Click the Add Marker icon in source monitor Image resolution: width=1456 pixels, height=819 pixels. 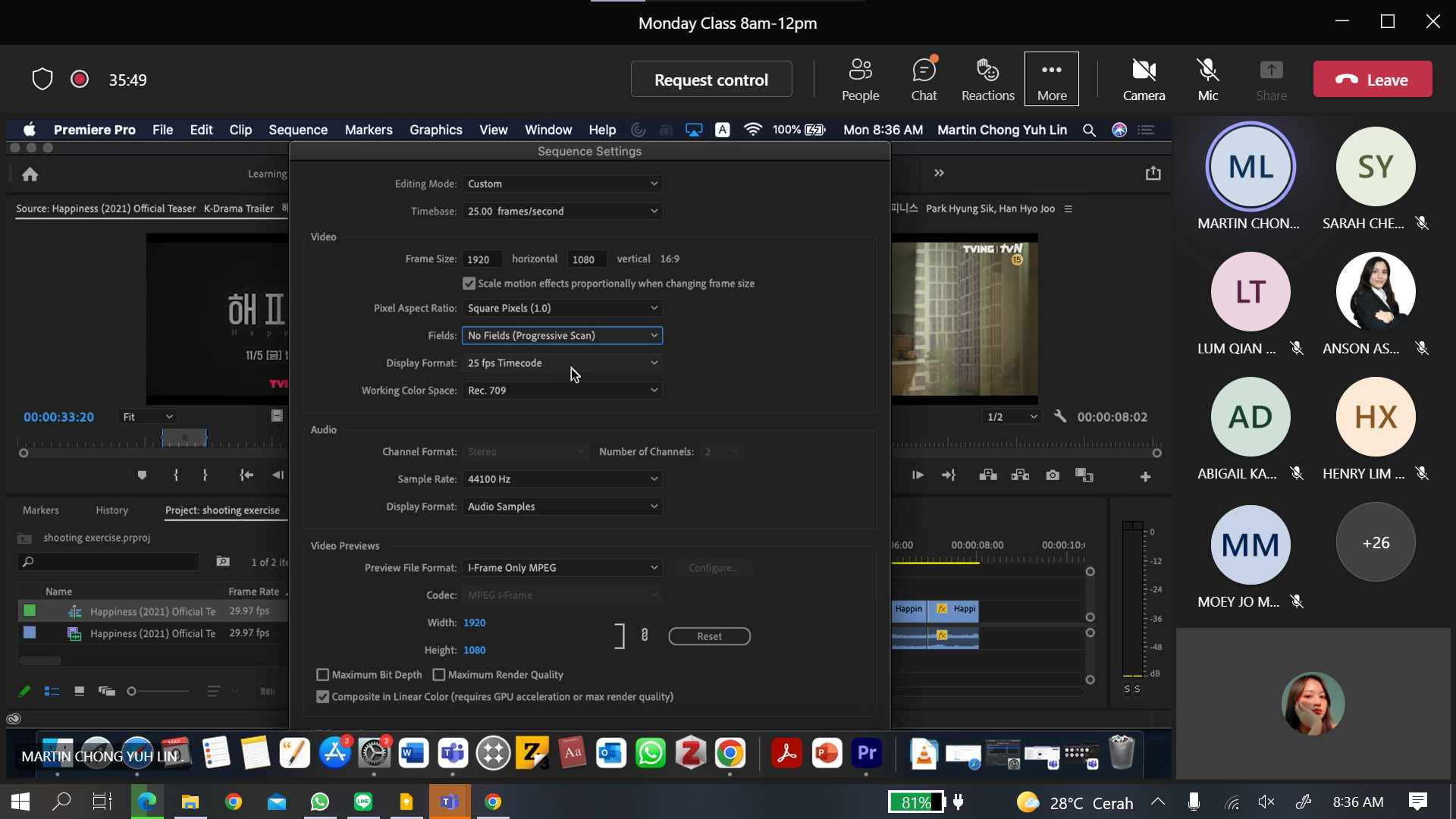tap(142, 475)
